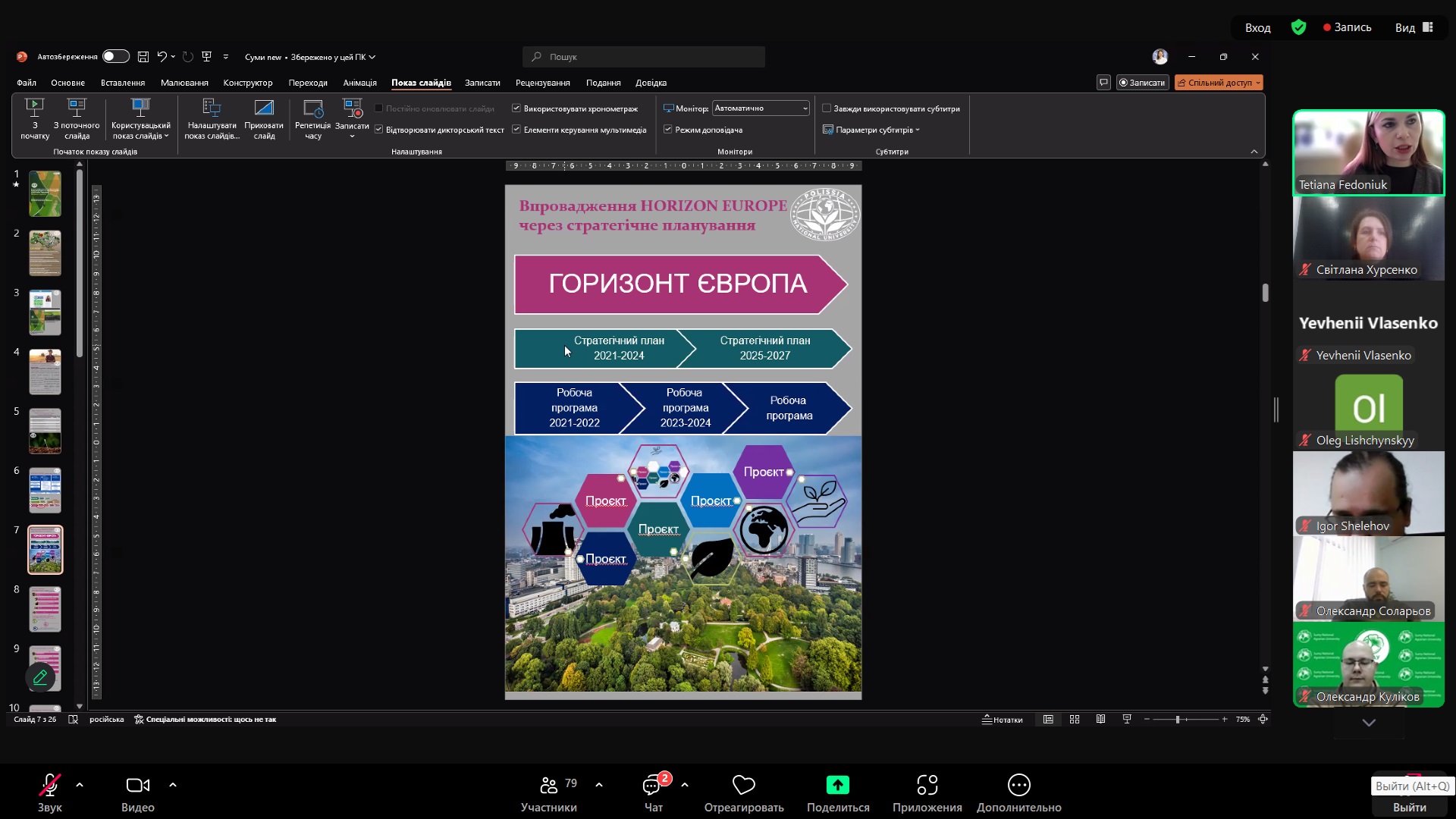Viewport: 1456px width, 819px height.
Task: Click the zoom slider handle
Action: (1178, 720)
